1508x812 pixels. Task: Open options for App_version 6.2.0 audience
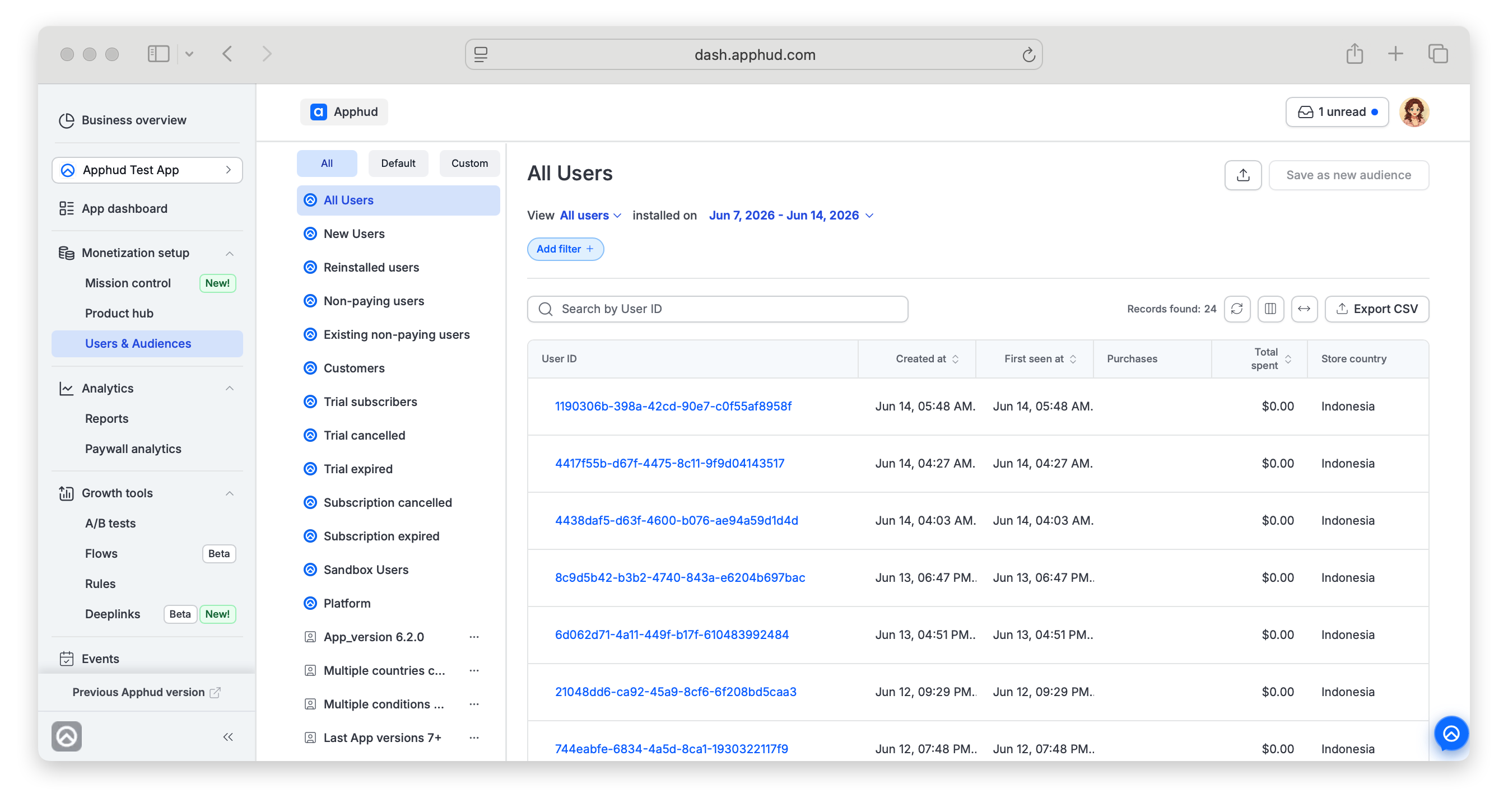pos(474,637)
